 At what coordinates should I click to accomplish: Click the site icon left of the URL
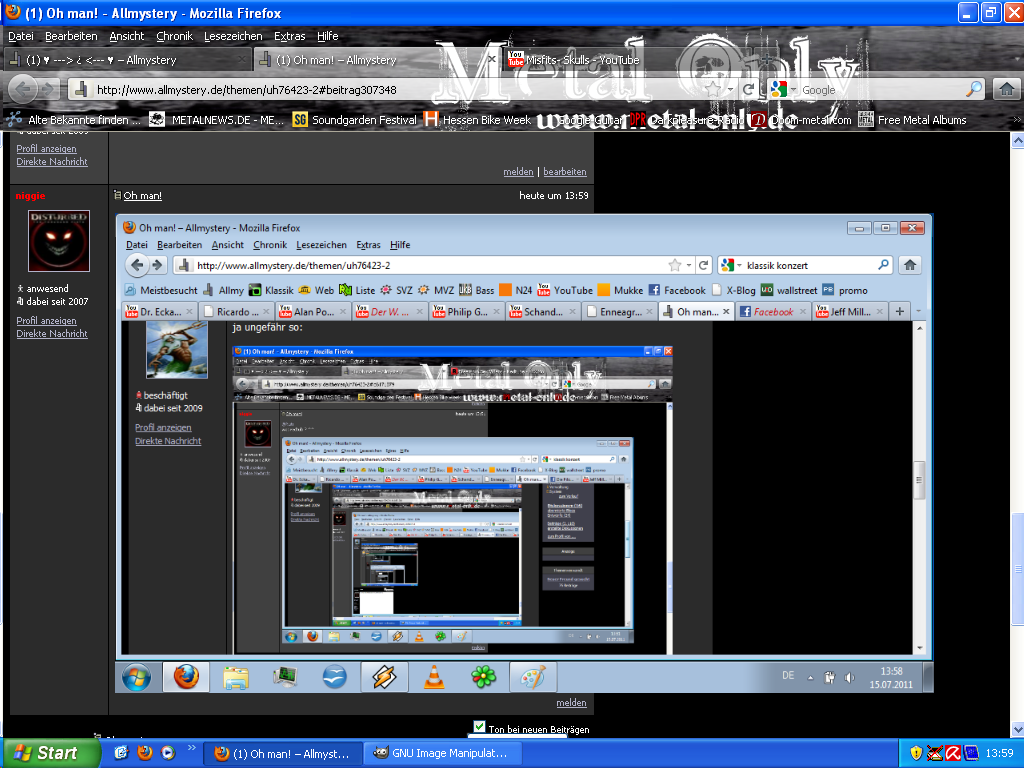click(81, 89)
